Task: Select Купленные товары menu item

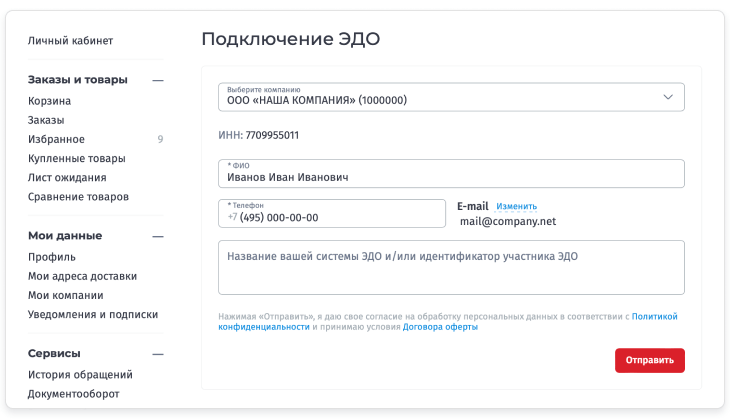Action: pos(76,158)
